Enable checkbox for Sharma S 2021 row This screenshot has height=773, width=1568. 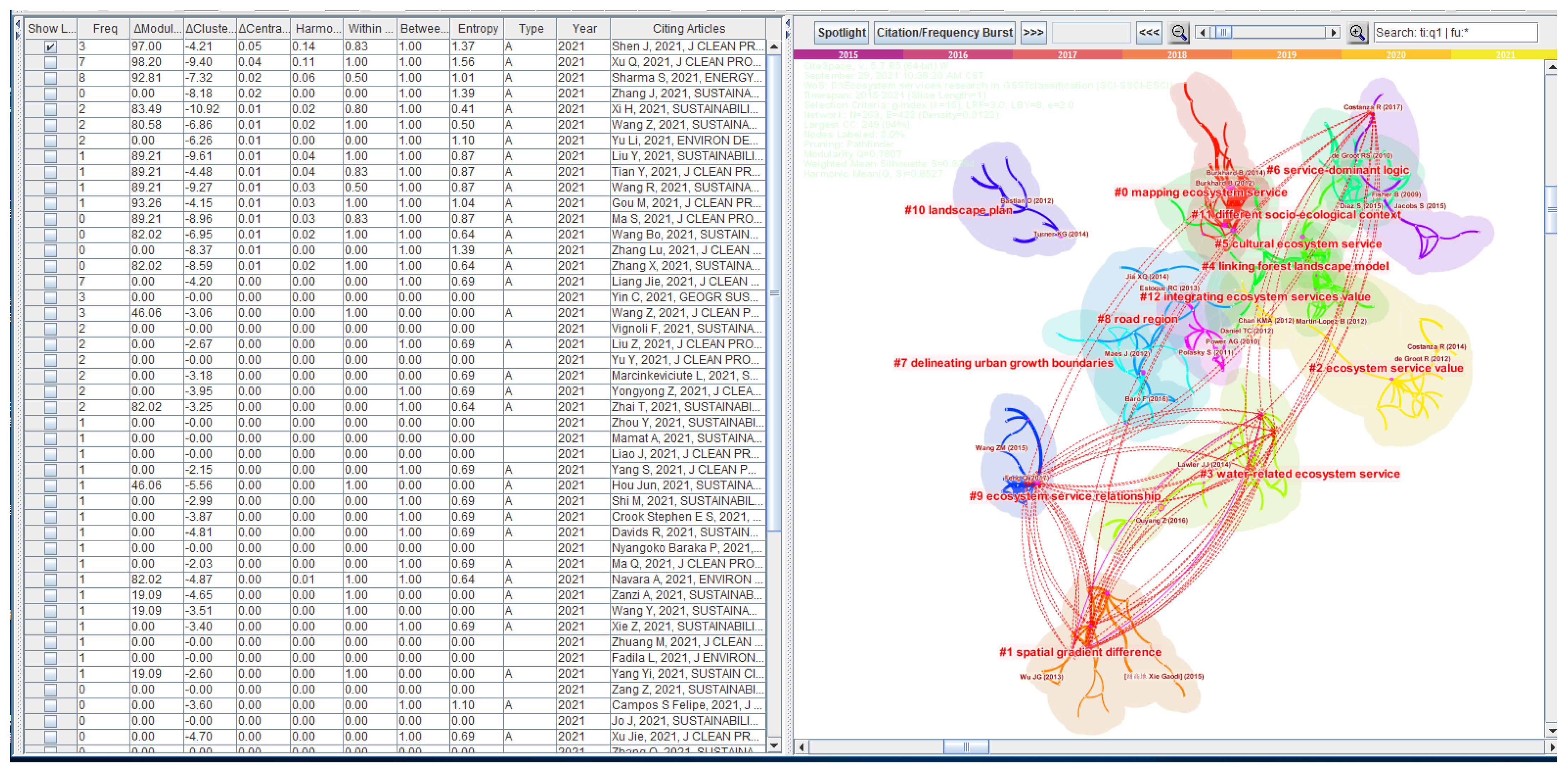(x=51, y=78)
